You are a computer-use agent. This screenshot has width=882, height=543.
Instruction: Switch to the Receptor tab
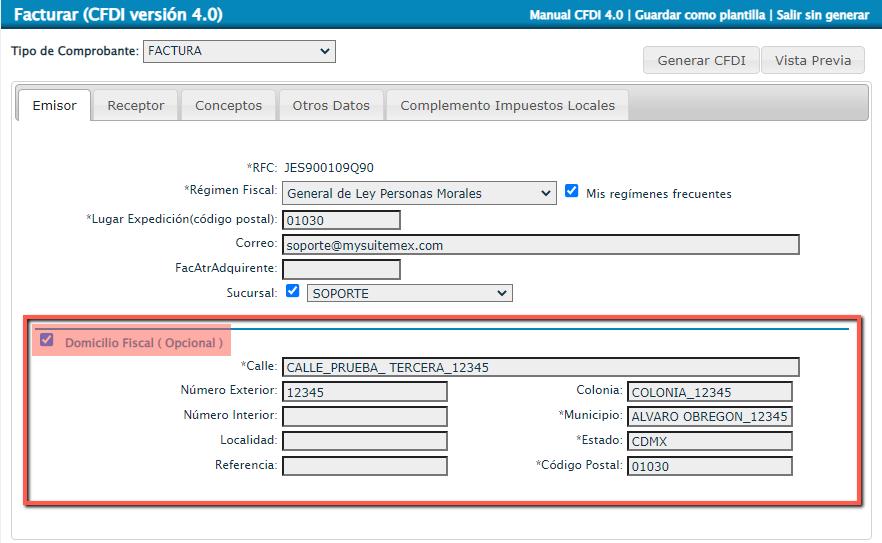tap(136, 105)
